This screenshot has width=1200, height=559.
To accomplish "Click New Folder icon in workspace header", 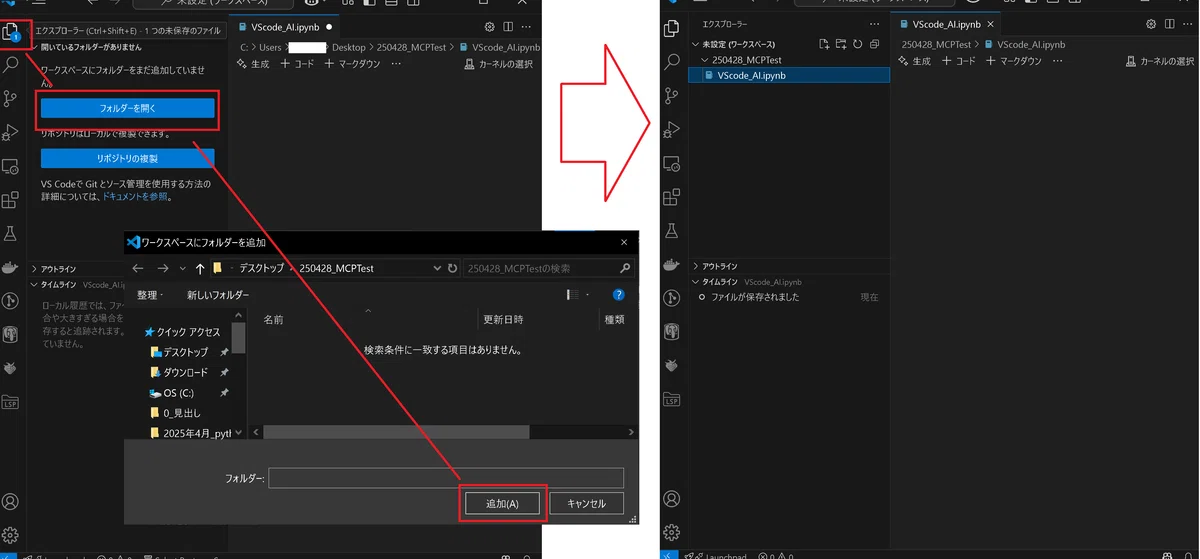I will click(841, 44).
